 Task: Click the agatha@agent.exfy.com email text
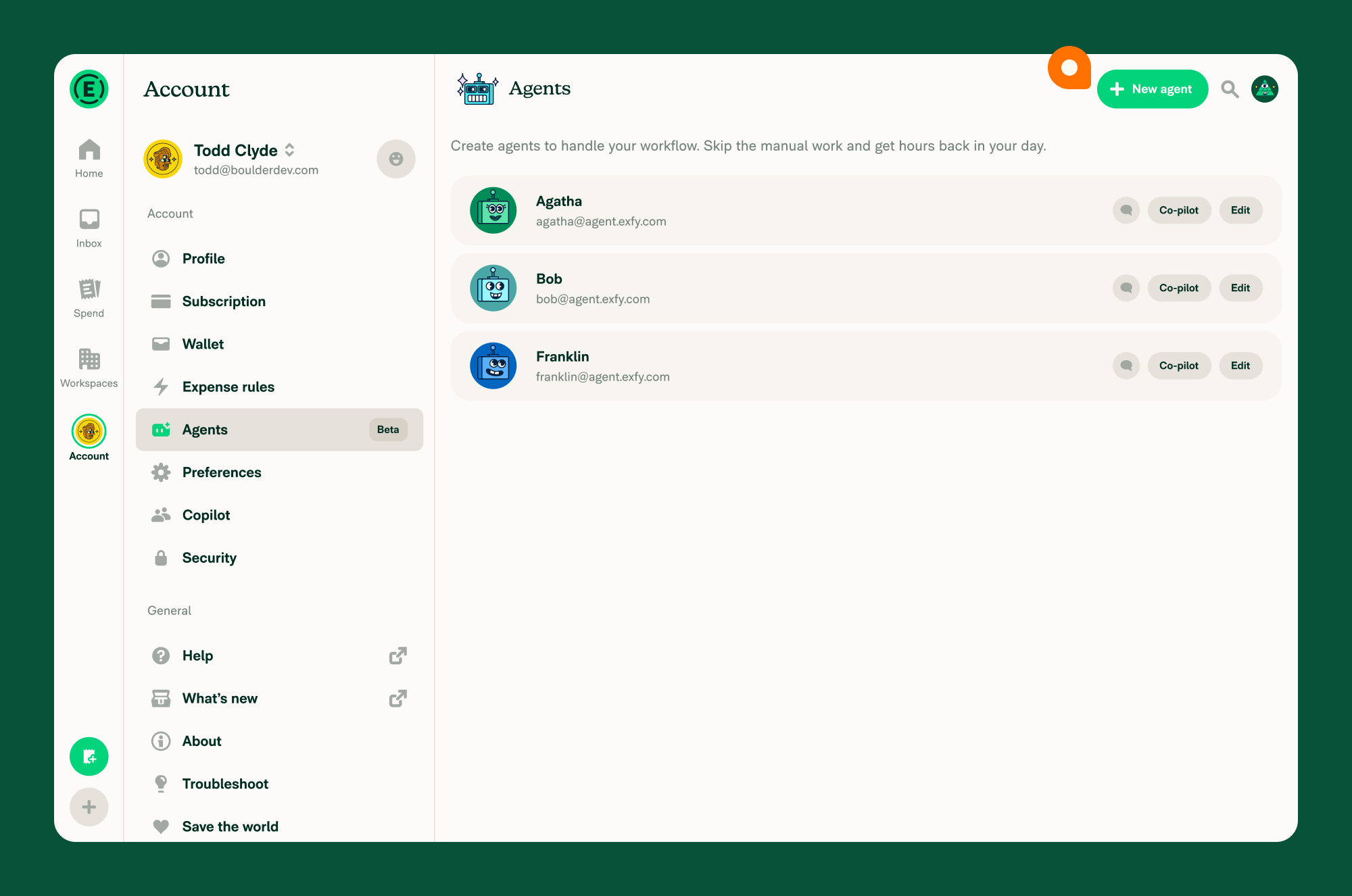[601, 222]
